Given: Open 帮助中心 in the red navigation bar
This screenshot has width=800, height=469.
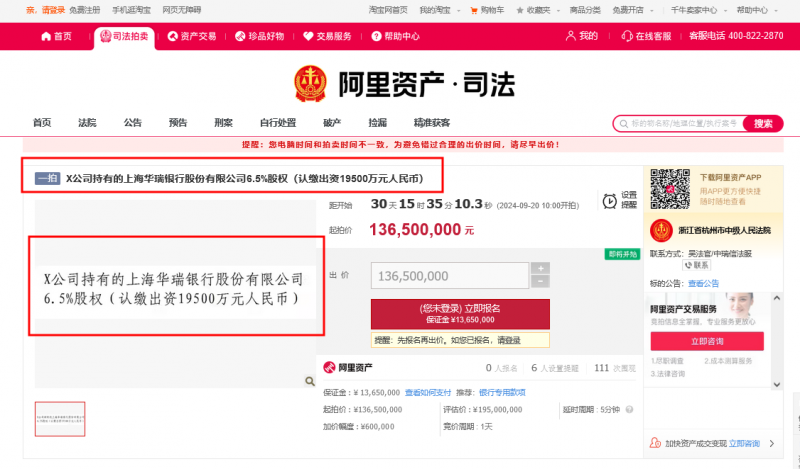Looking at the screenshot, I should pos(395,36).
